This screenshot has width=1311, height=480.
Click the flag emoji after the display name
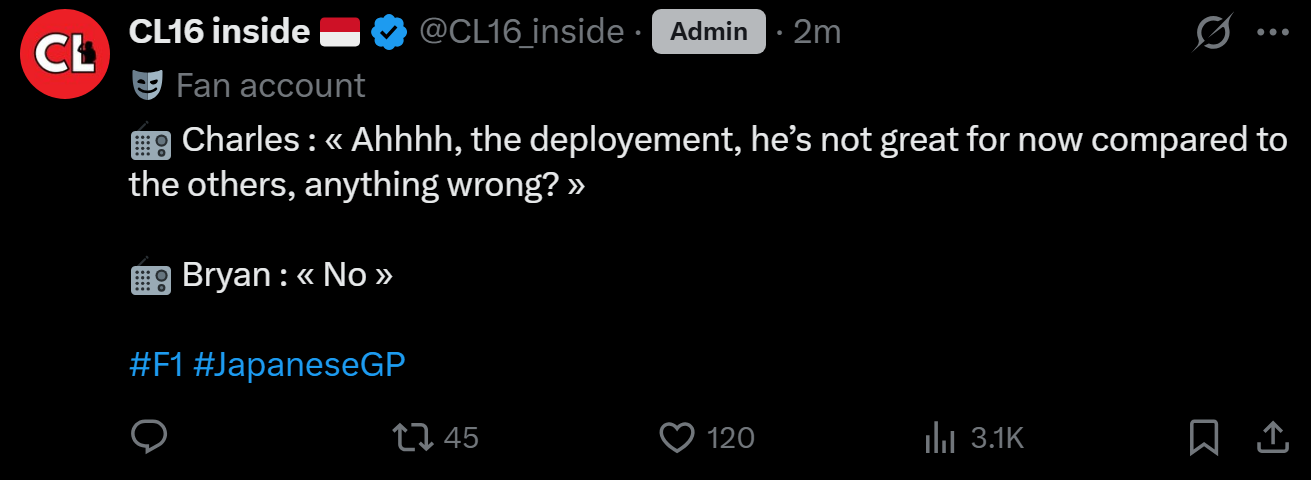point(340,33)
